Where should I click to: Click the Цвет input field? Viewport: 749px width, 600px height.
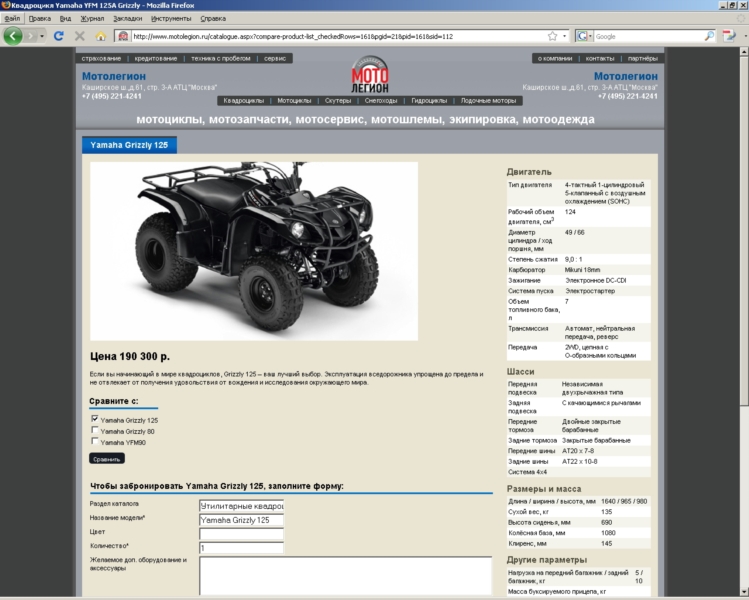pyautogui.click(x=242, y=534)
